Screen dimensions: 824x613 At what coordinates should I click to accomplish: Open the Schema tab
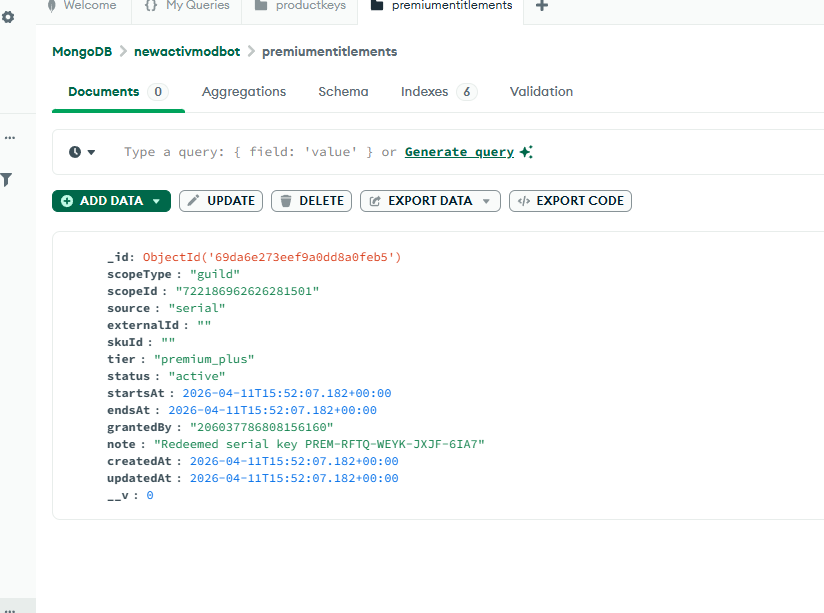(x=343, y=92)
